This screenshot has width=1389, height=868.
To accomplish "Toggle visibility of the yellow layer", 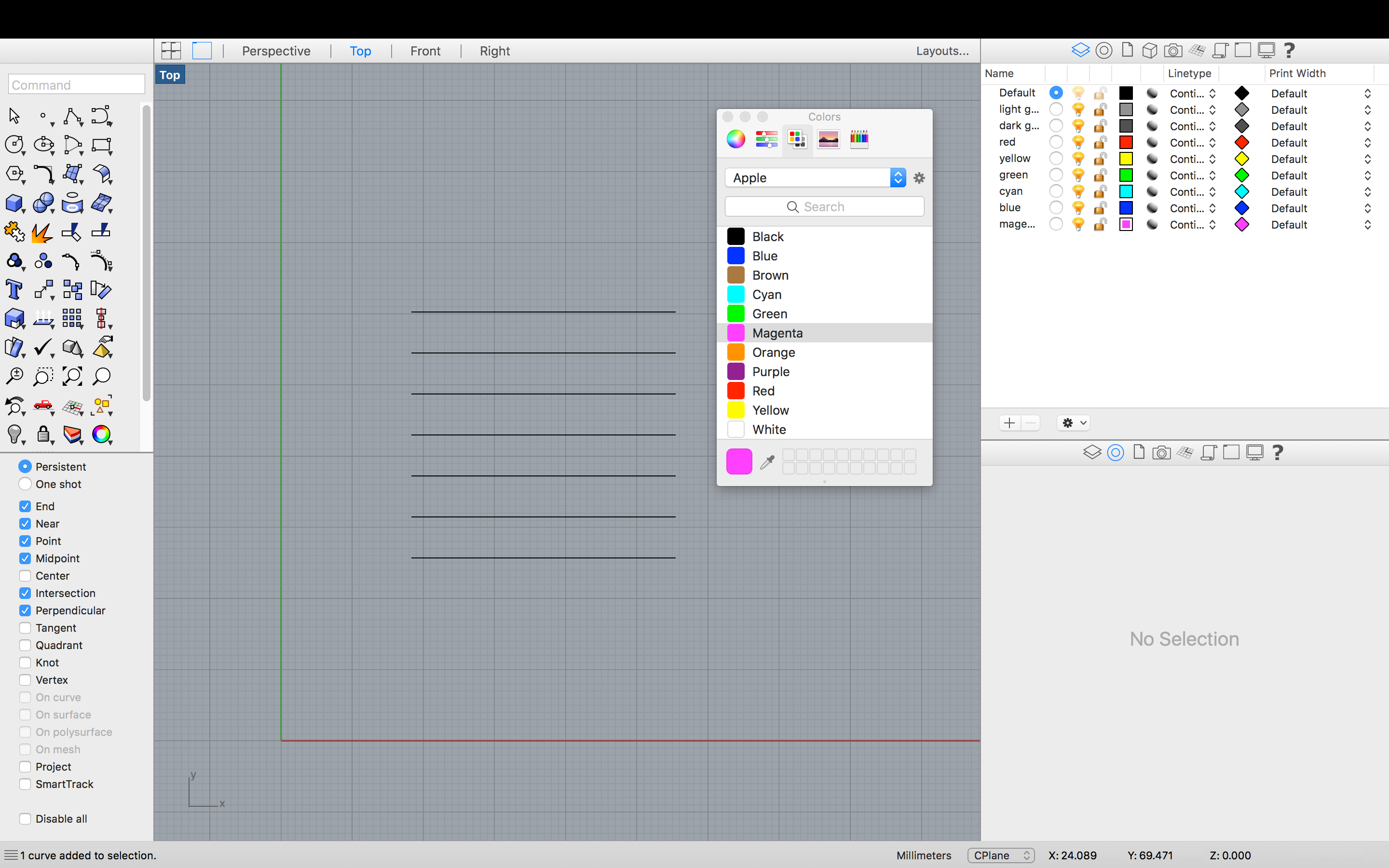I will 1078,159.
